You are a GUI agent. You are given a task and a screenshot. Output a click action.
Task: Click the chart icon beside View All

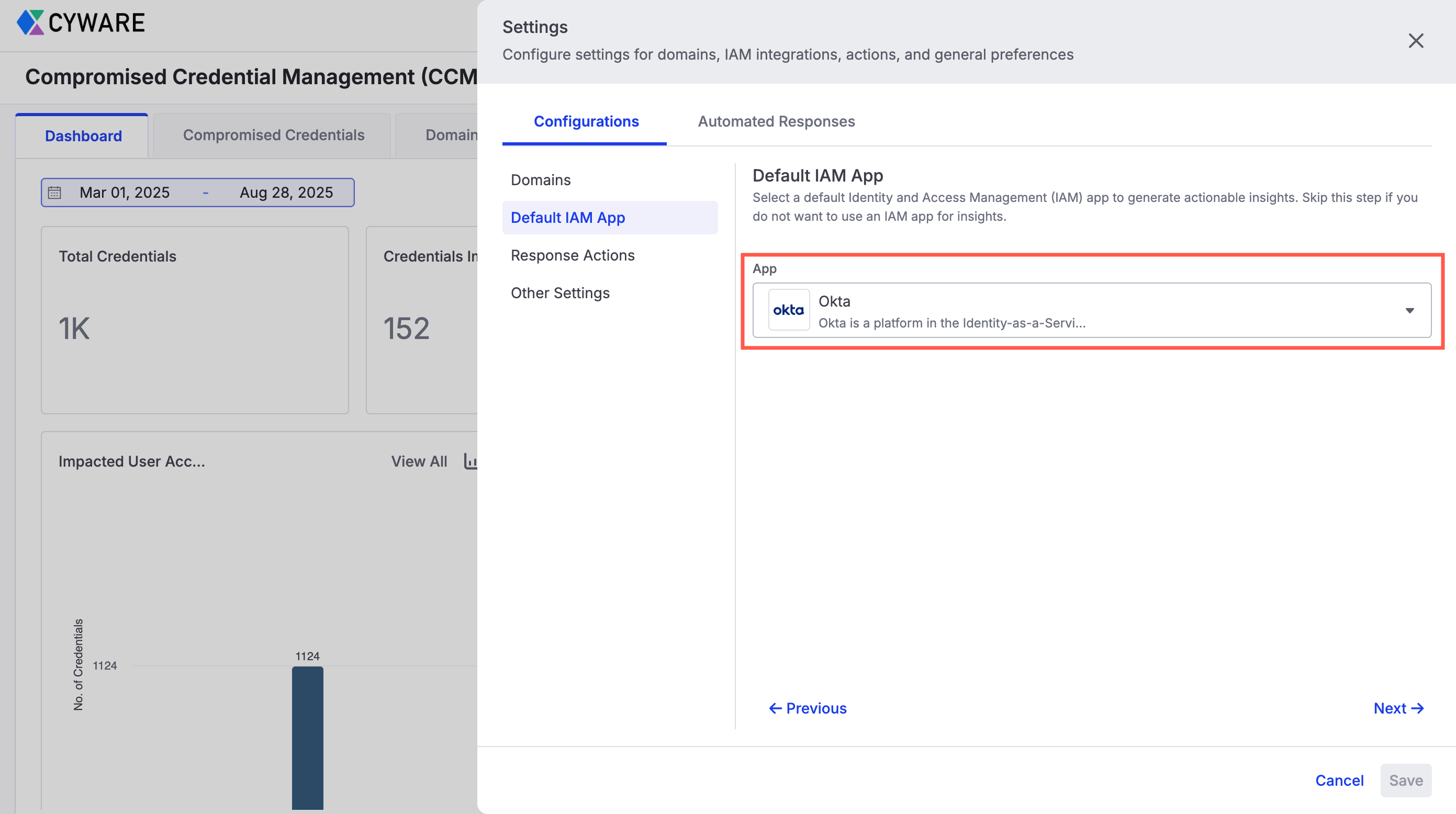click(471, 461)
